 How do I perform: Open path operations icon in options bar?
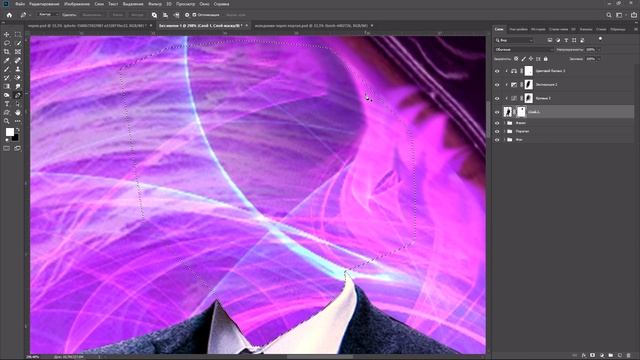[154, 15]
